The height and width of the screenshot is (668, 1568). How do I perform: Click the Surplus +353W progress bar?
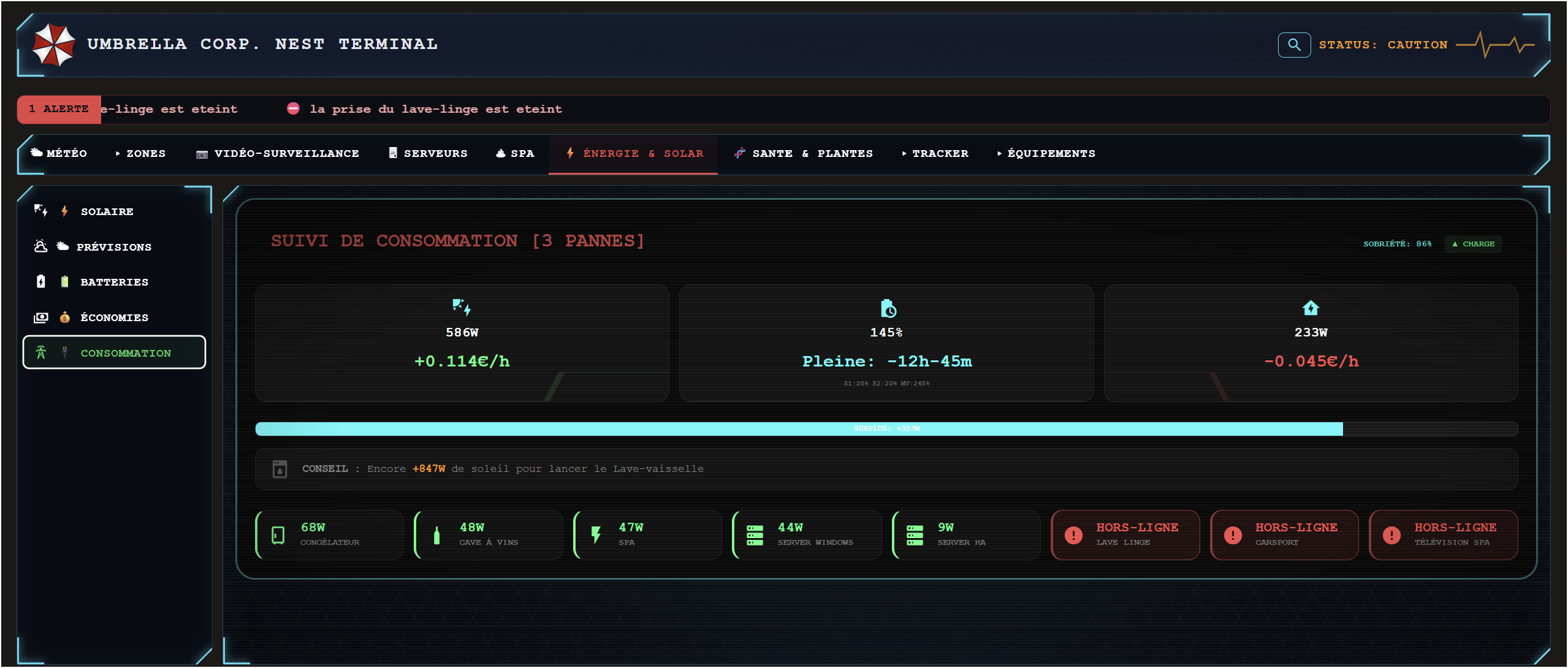[x=886, y=428]
